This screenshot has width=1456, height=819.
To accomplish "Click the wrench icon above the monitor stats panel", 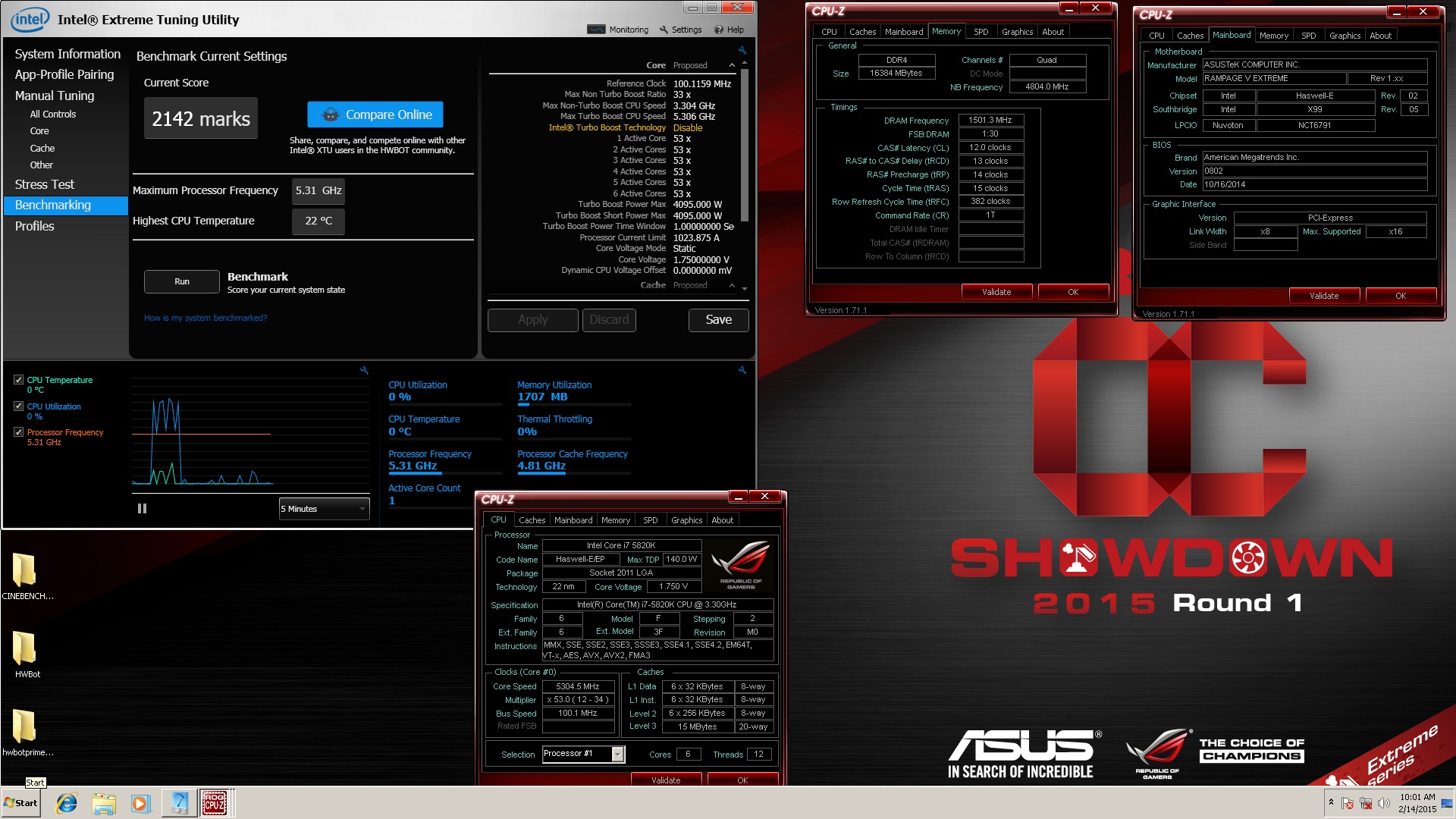I will pos(742,370).
